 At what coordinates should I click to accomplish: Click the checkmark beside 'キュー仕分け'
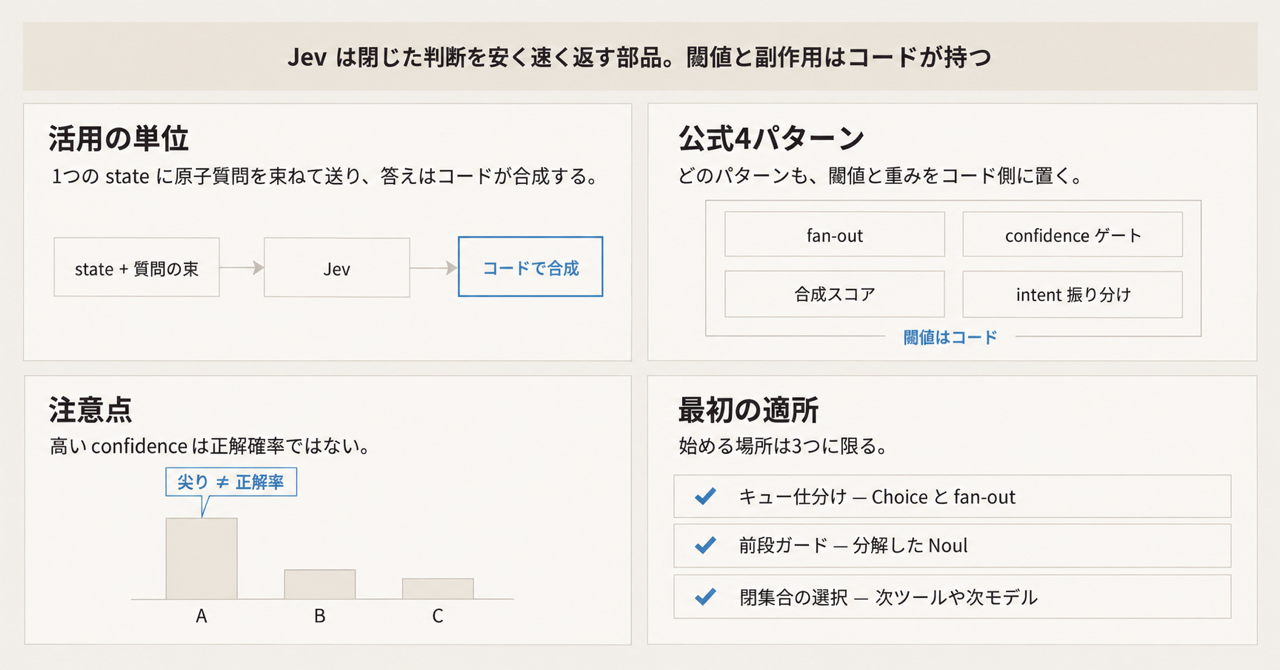tap(705, 496)
